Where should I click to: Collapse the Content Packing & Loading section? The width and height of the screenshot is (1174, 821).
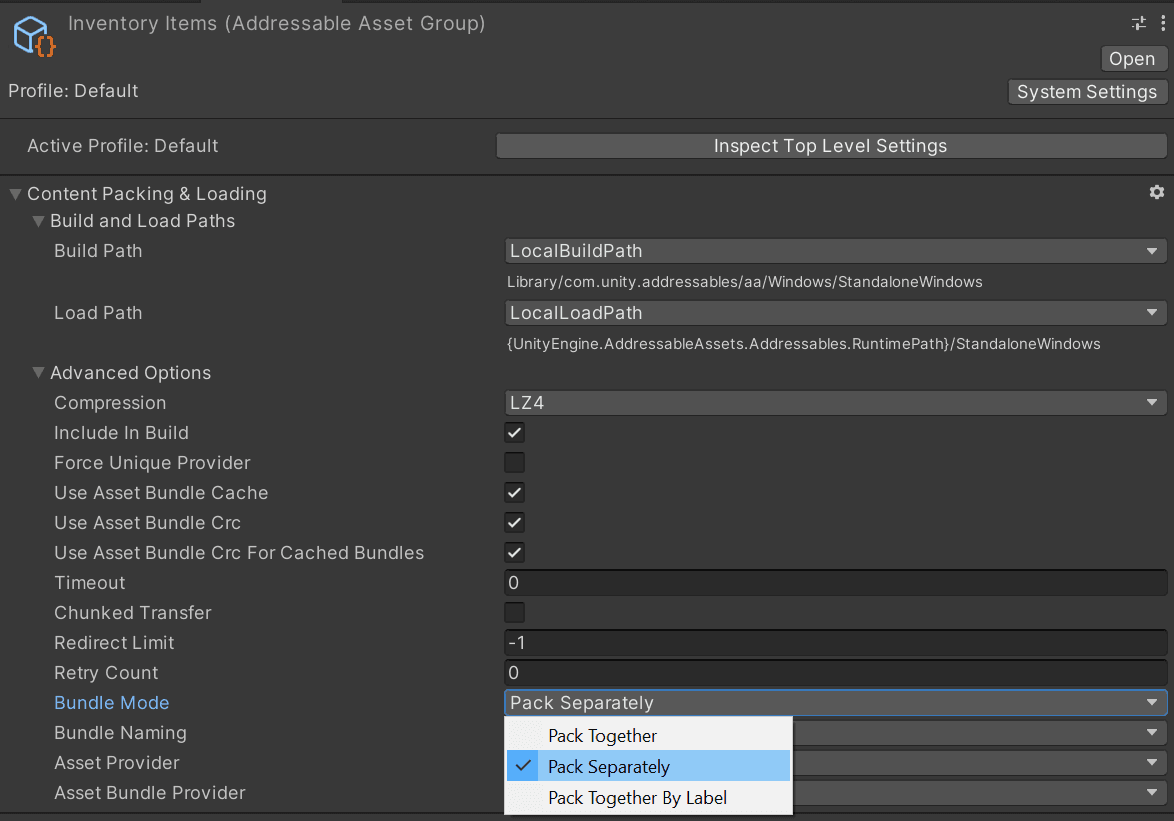coord(16,194)
